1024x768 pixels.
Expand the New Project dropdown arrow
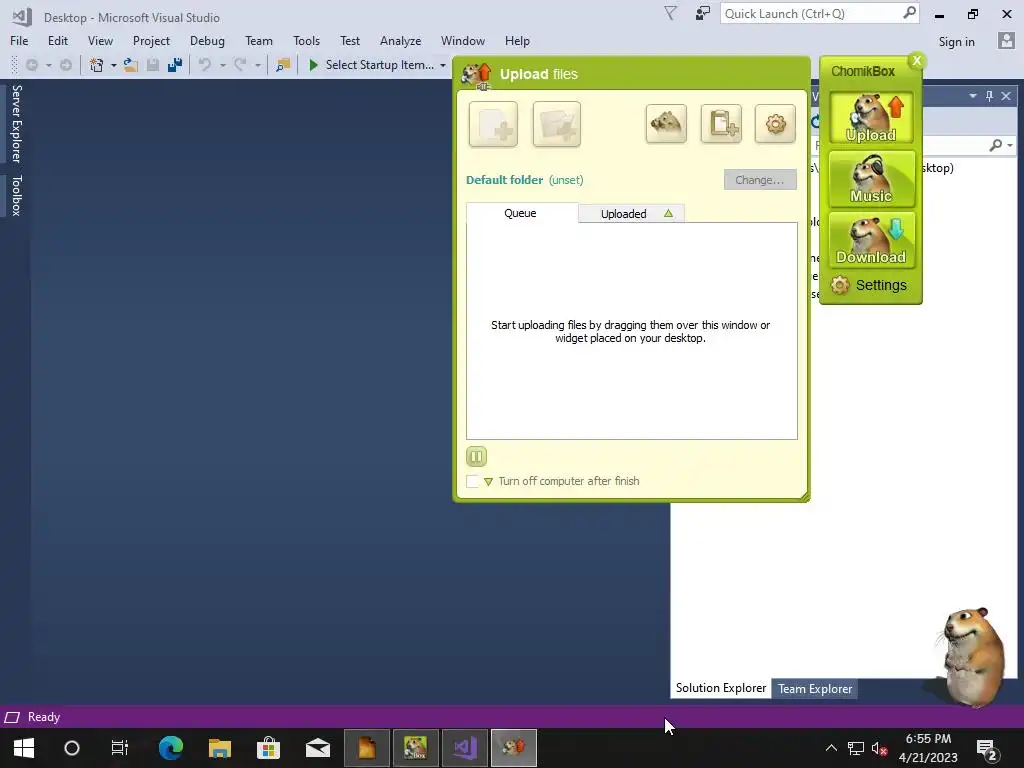(114, 65)
